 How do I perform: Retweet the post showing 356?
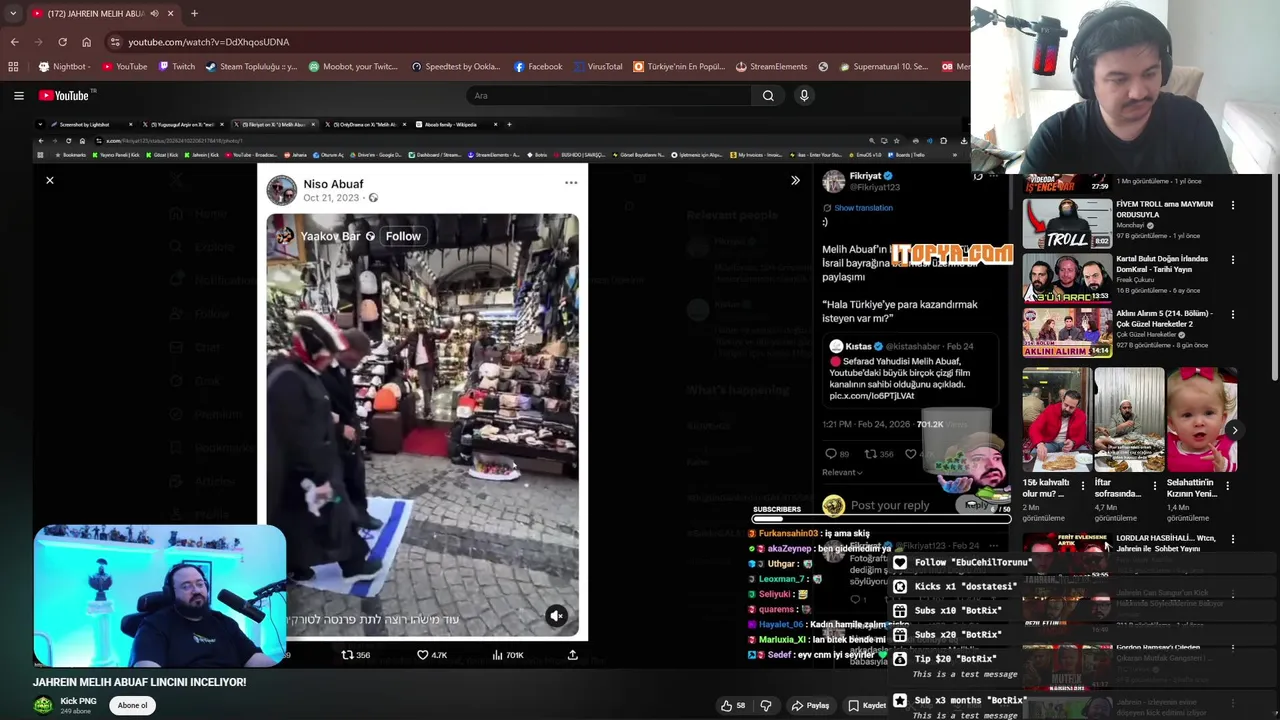356,655
